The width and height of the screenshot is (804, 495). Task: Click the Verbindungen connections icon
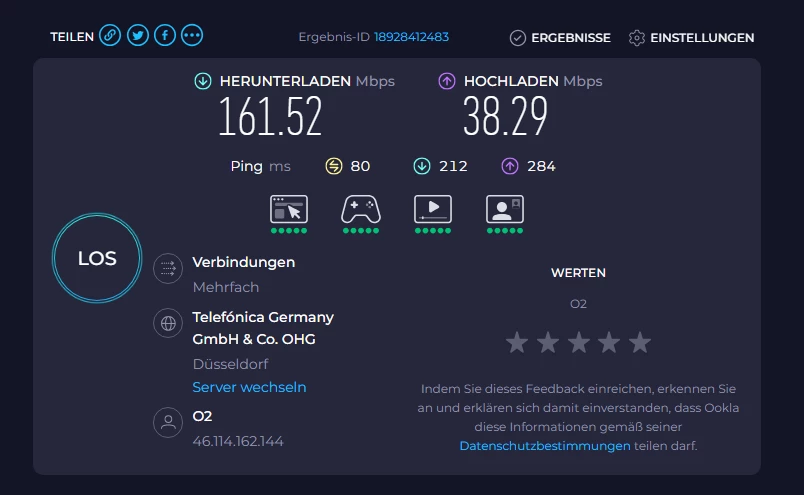168,269
